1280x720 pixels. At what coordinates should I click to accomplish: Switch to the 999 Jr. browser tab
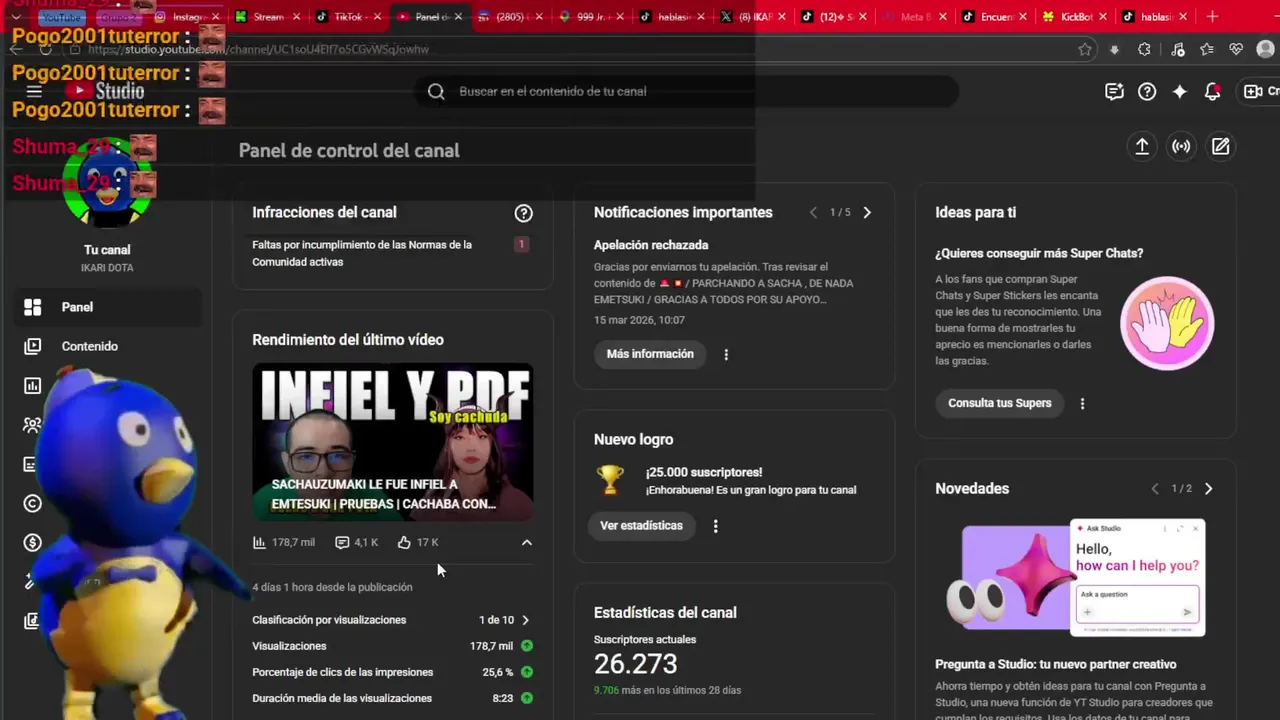coord(590,17)
